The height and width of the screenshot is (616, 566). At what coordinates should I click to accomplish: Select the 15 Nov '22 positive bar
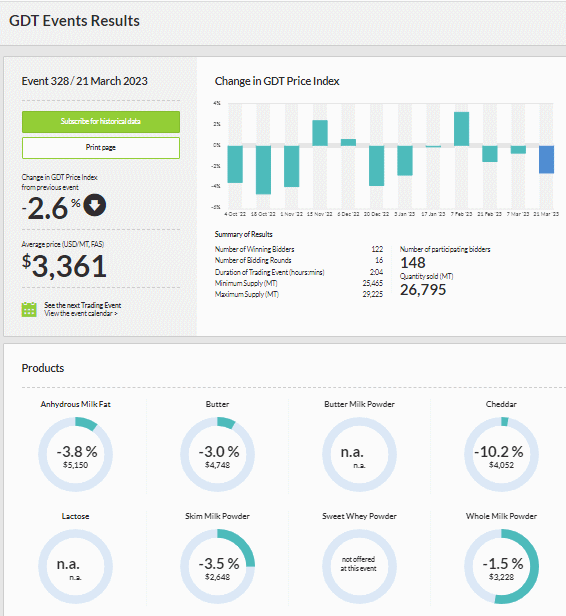320,133
